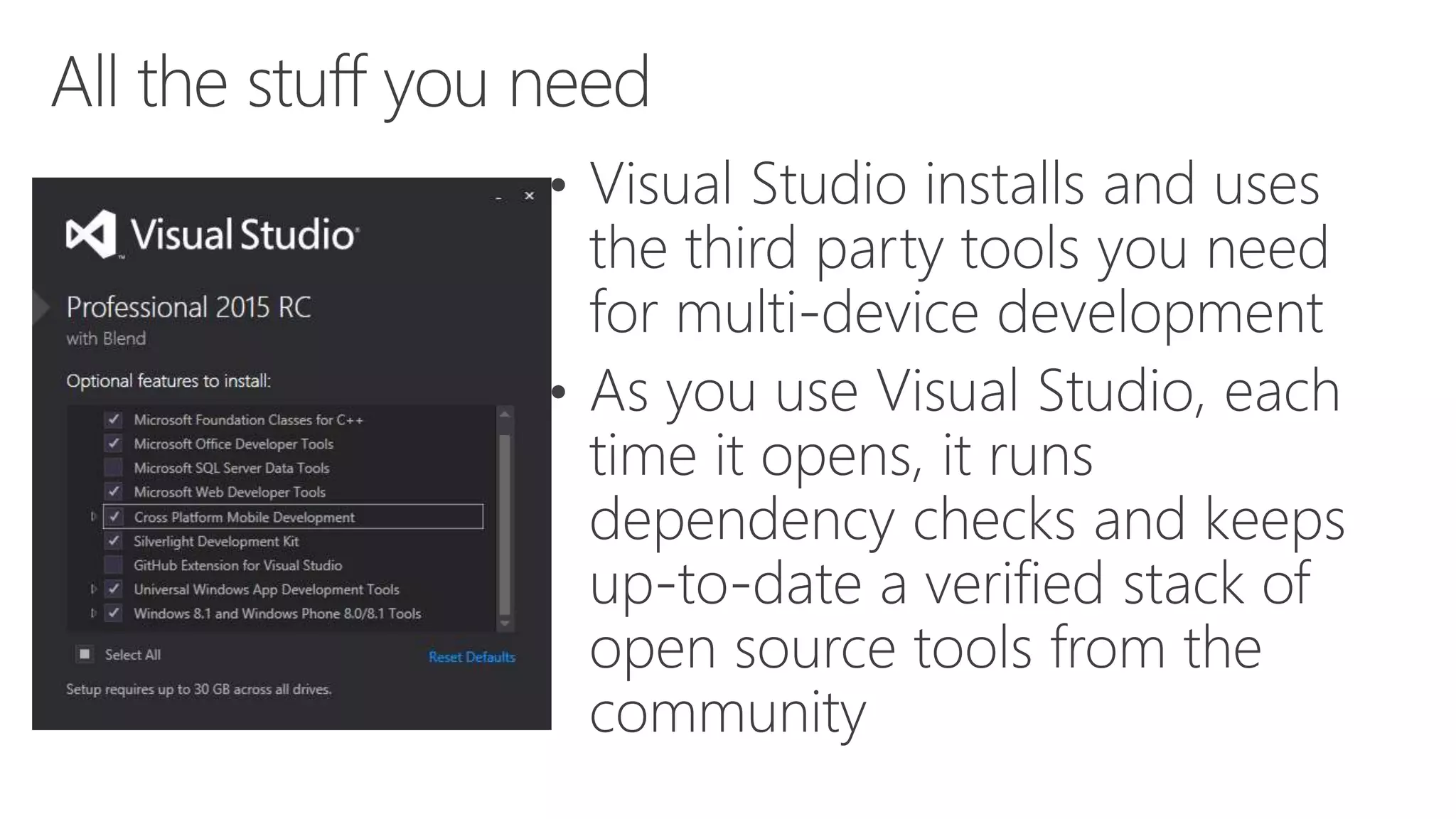Uncheck Microsoft Foundation Classes for C++
The height and width of the screenshot is (819, 1456).
(x=114, y=419)
